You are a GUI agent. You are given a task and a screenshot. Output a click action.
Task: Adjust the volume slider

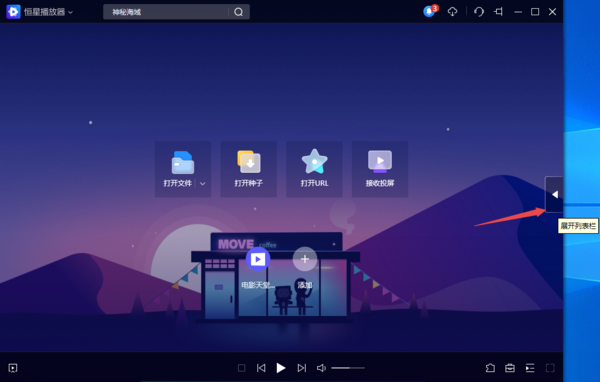348,368
